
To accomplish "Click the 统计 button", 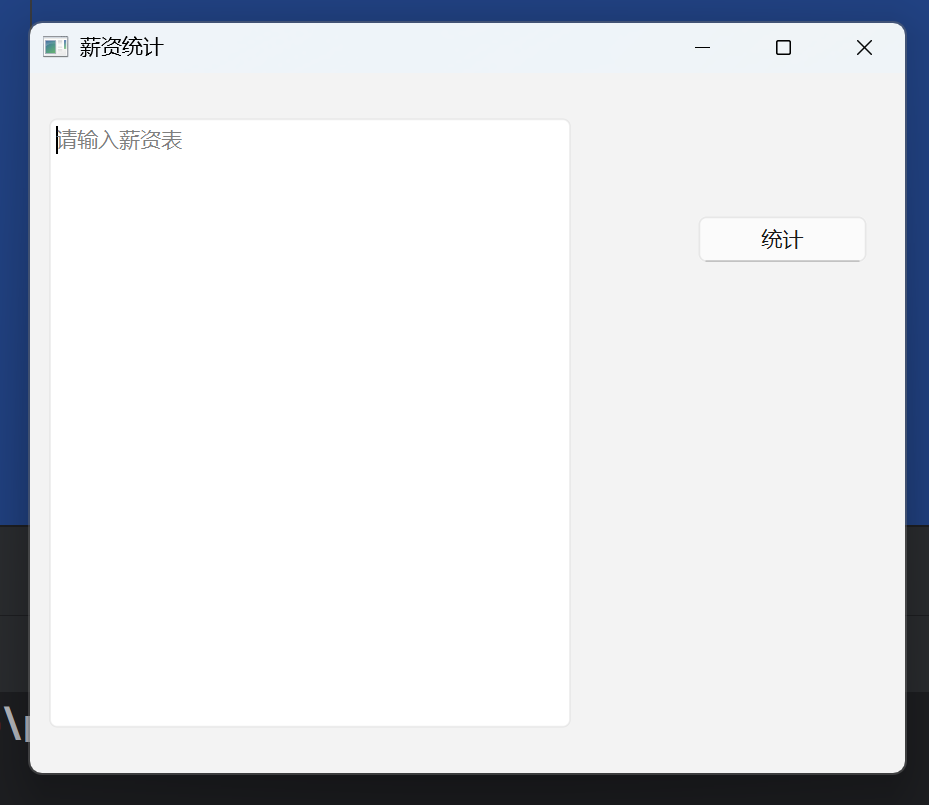I will [782, 239].
